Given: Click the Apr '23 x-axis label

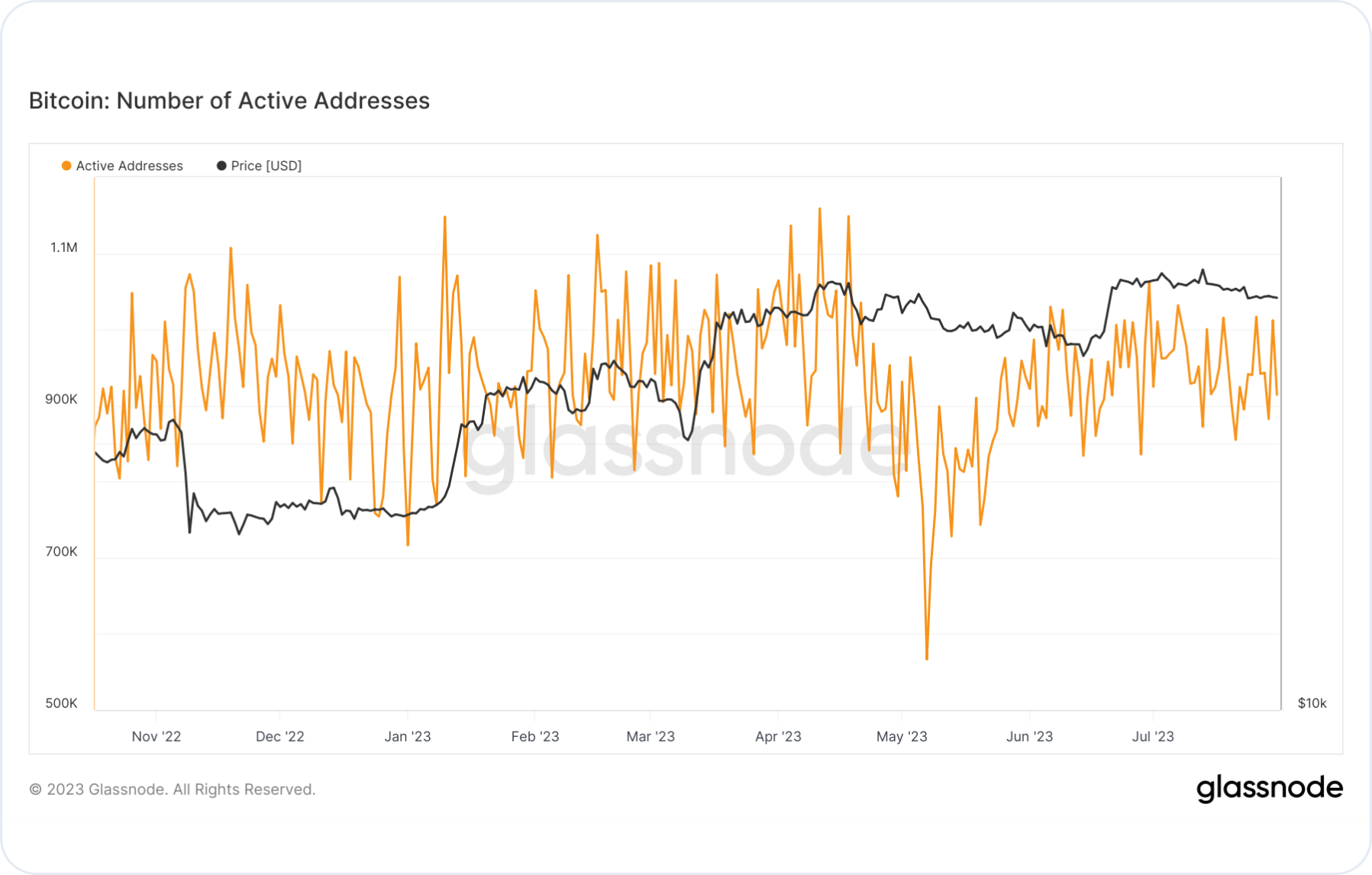Looking at the screenshot, I should tap(778, 736).
